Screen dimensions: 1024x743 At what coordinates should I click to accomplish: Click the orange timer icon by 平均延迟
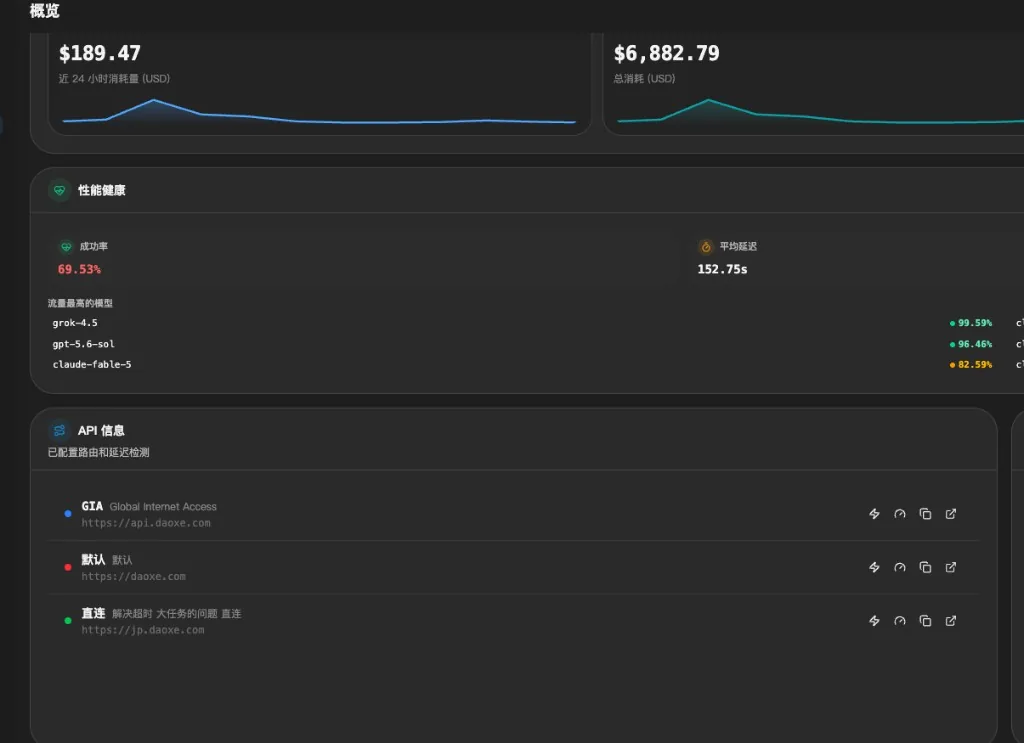(x=706, y=247)
